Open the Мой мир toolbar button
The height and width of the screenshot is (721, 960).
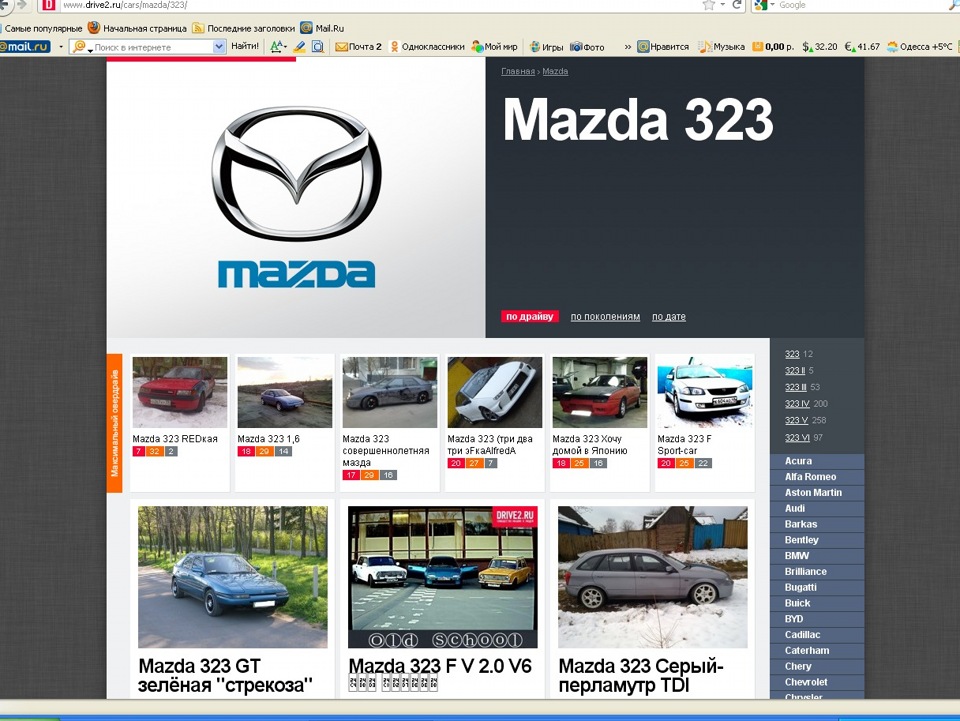(x=494, y=47)
